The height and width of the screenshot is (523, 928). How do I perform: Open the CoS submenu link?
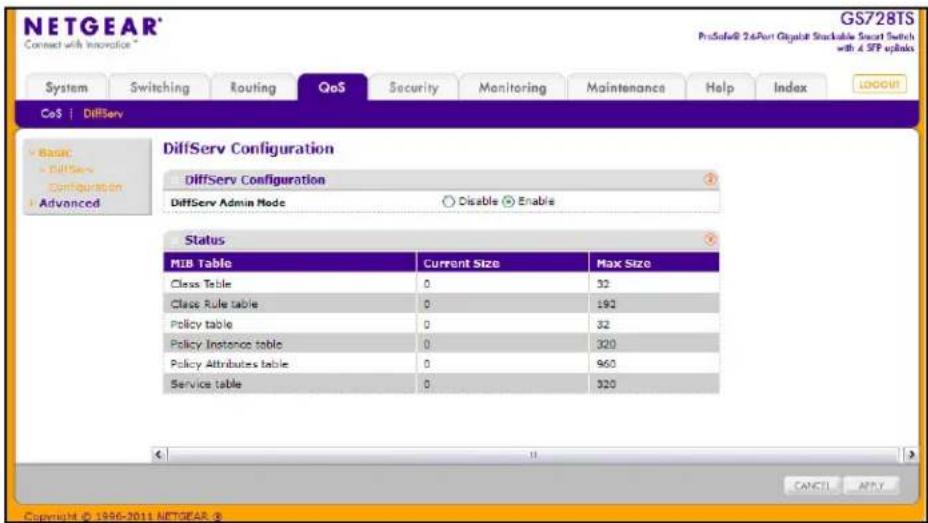(51, 114)
